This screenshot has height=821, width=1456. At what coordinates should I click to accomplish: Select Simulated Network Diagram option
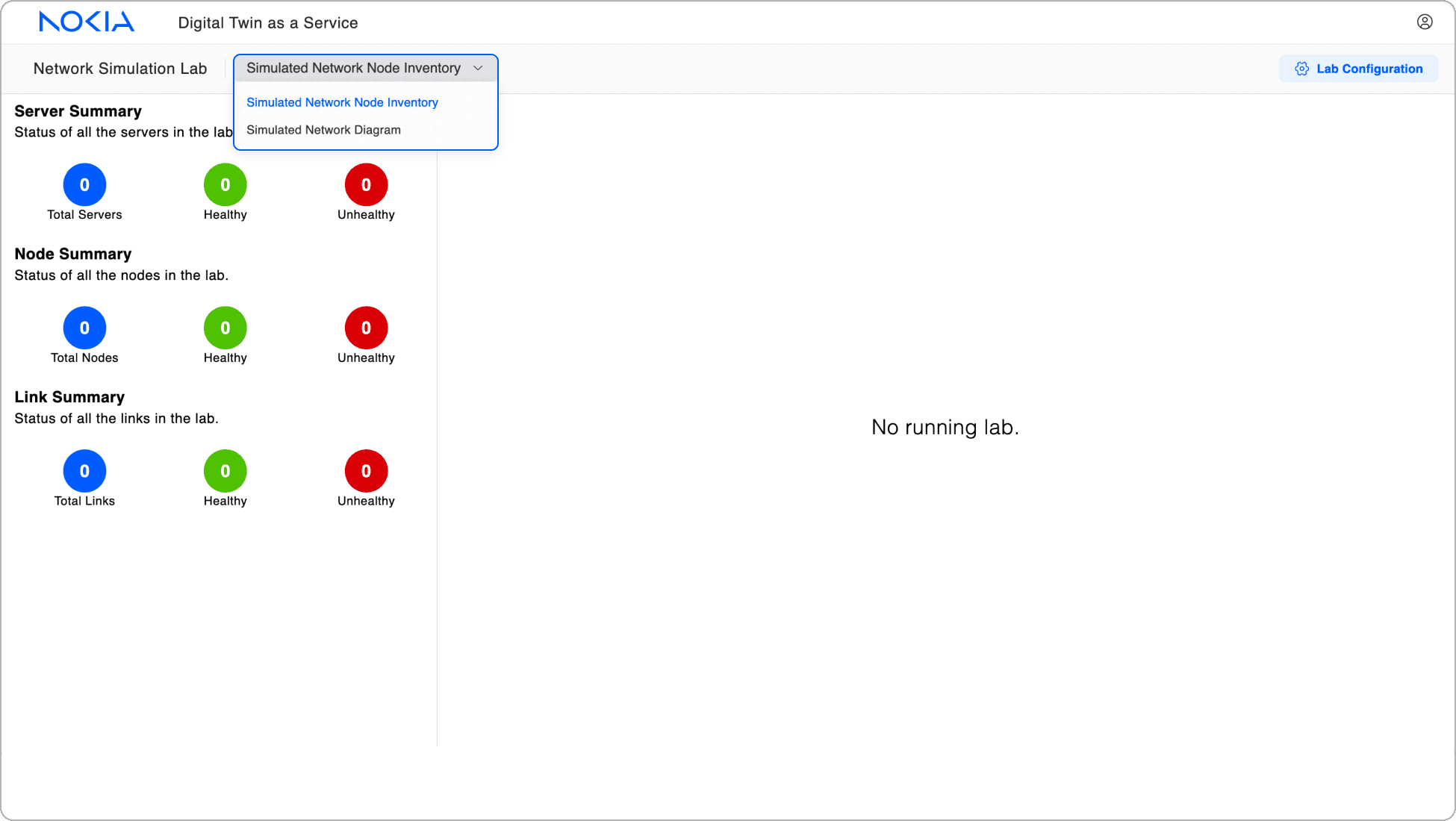pos(323,130)
